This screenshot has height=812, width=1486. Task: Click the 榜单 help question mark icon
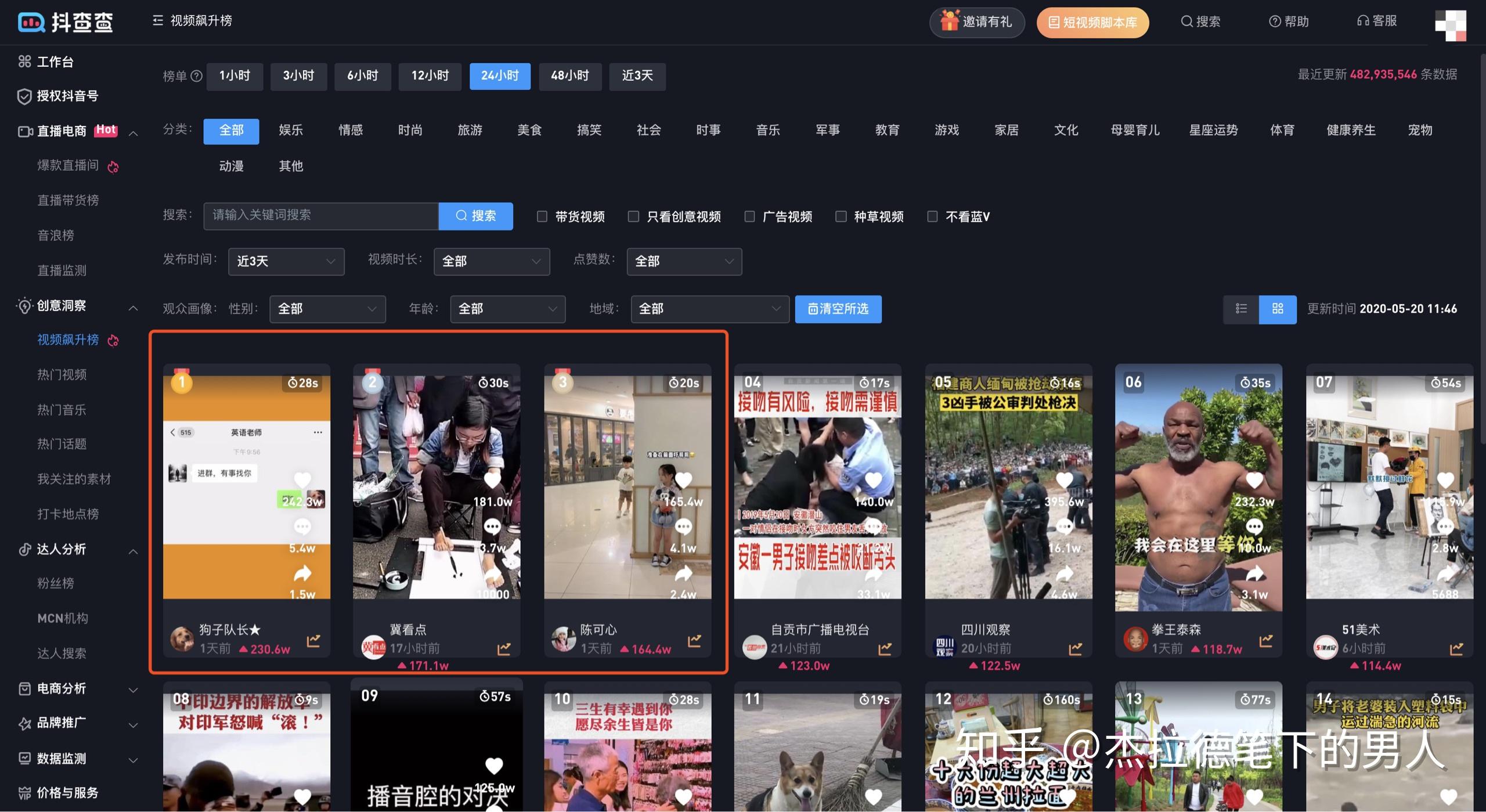[x=196, y=76]
